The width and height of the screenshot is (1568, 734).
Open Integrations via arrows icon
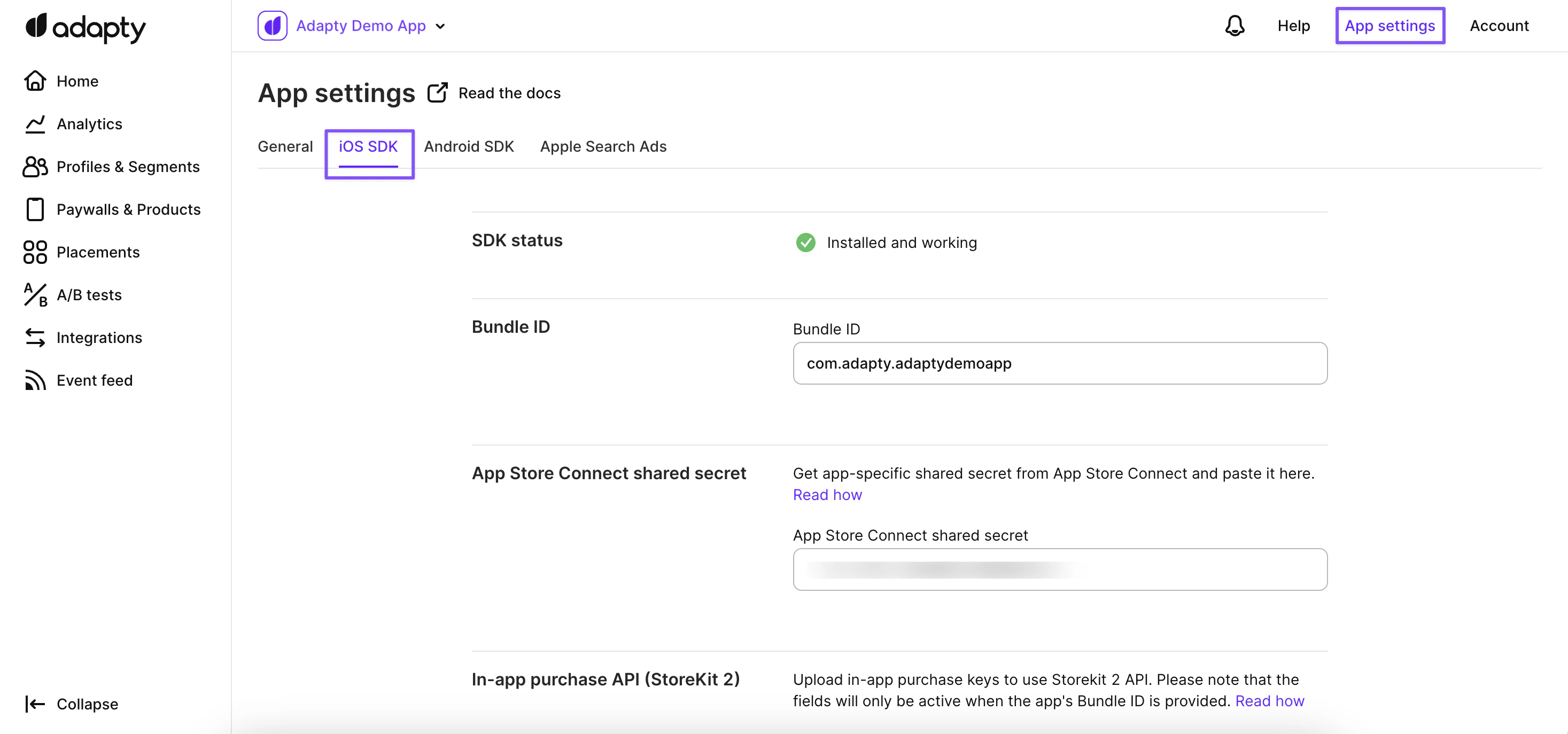[x=35, y=337]
